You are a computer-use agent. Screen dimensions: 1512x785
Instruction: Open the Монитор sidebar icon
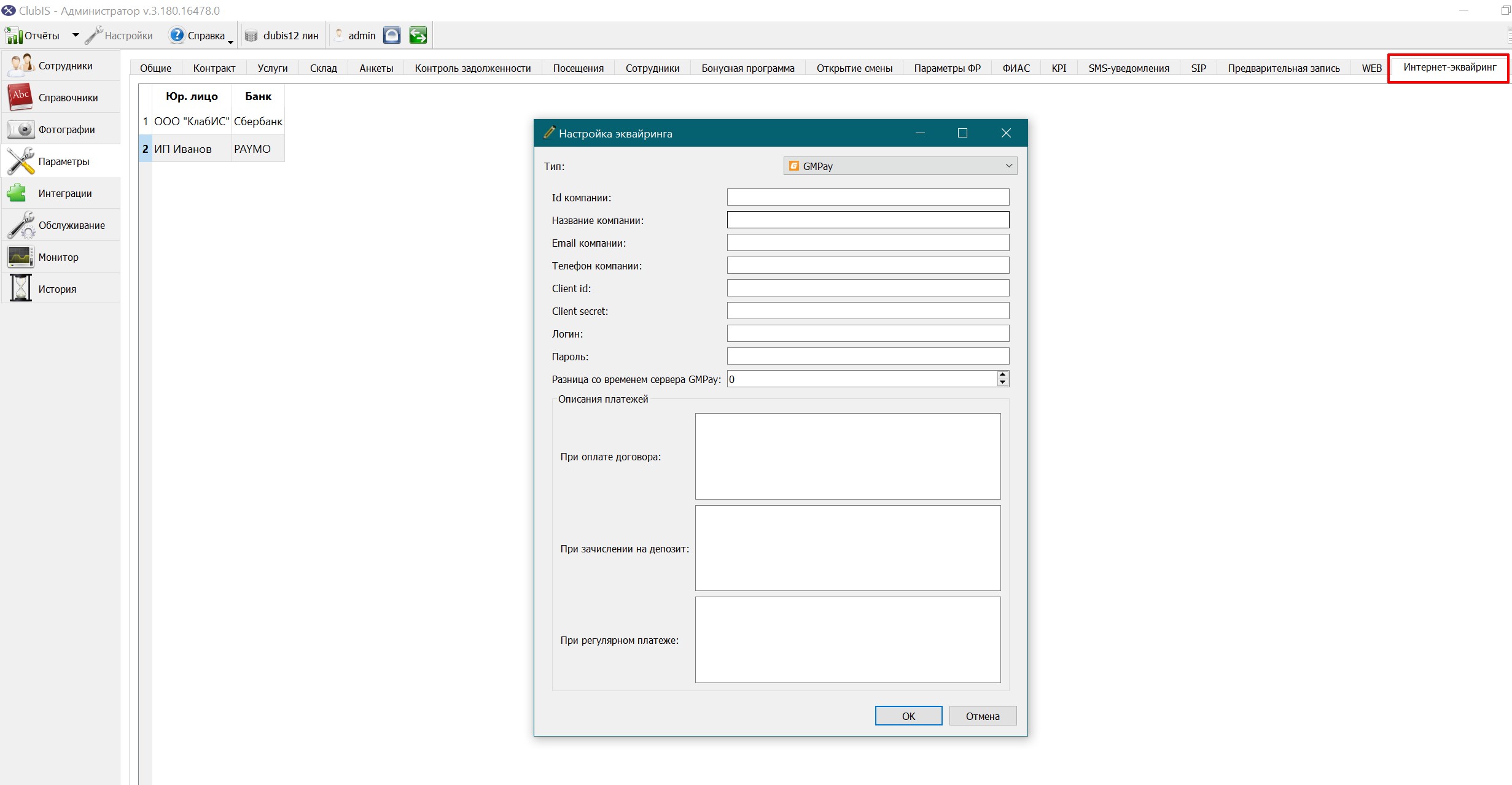click(x=20, y=257)
